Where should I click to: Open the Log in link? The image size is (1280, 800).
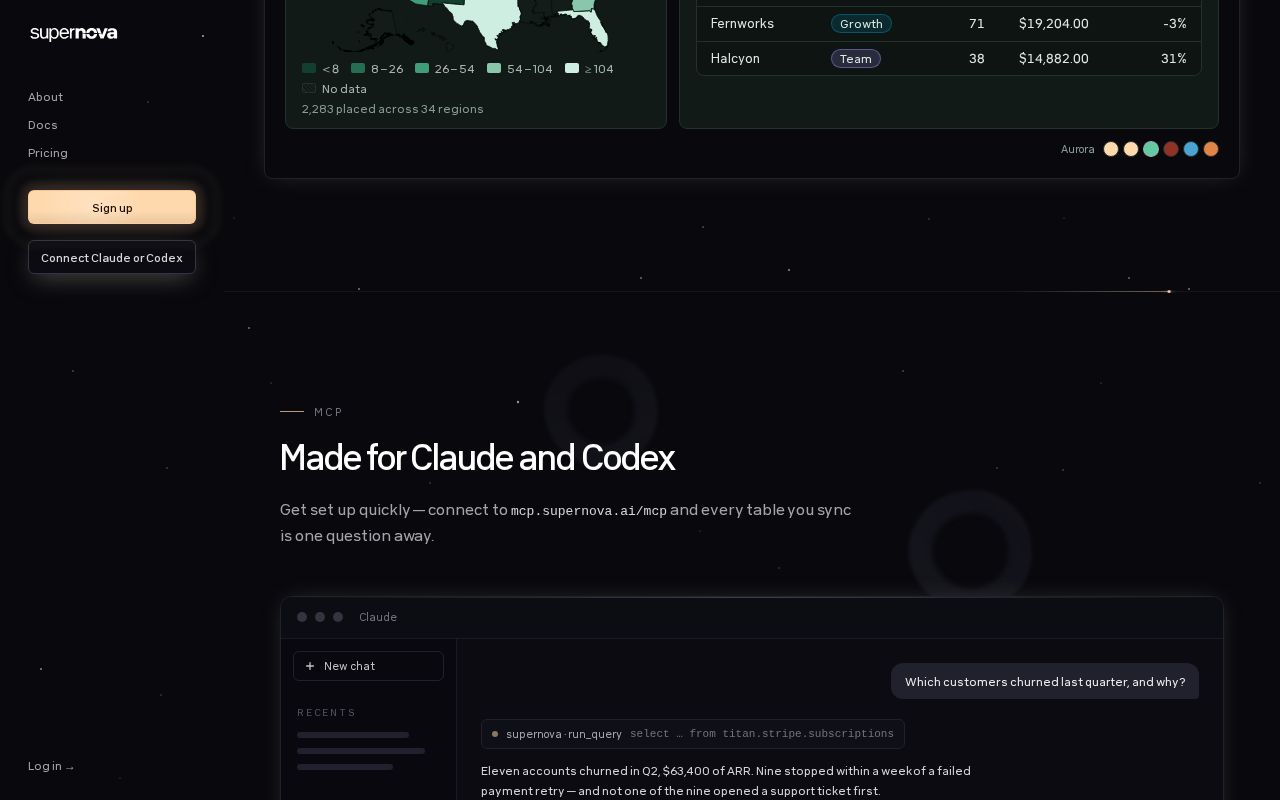click(51, 766)
